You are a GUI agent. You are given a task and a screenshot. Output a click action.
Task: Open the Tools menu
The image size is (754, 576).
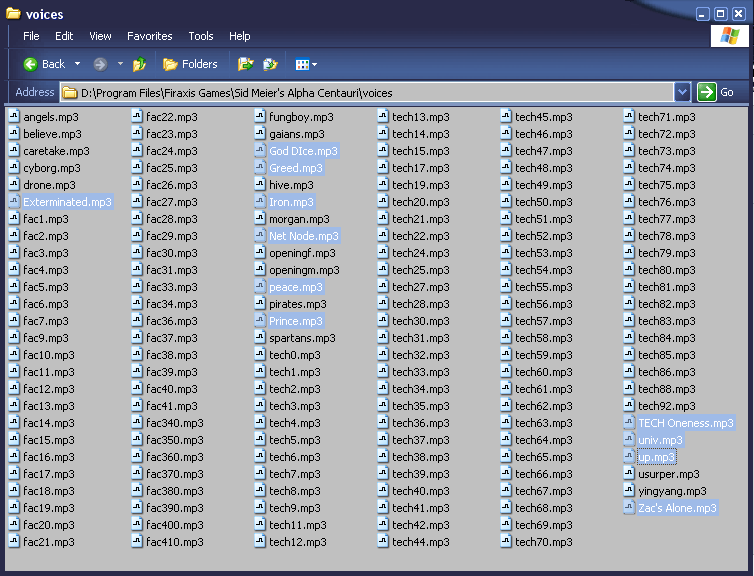click(201, 36)
